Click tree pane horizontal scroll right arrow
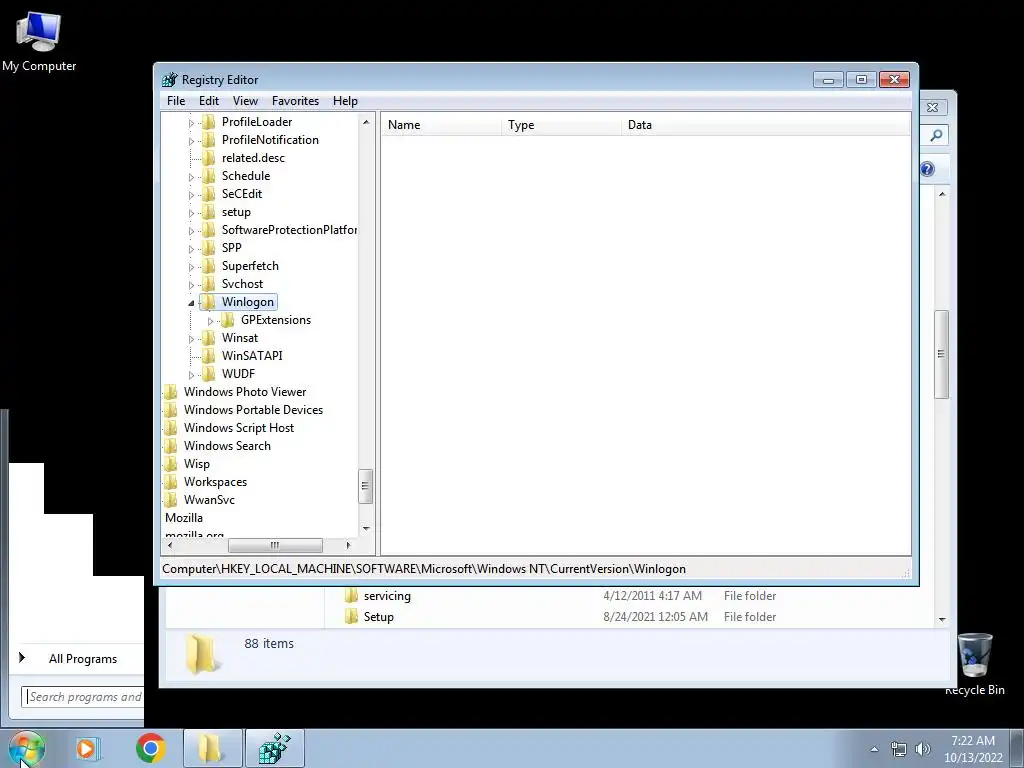The image size is (1024, 768). click(x=348, y=545)
